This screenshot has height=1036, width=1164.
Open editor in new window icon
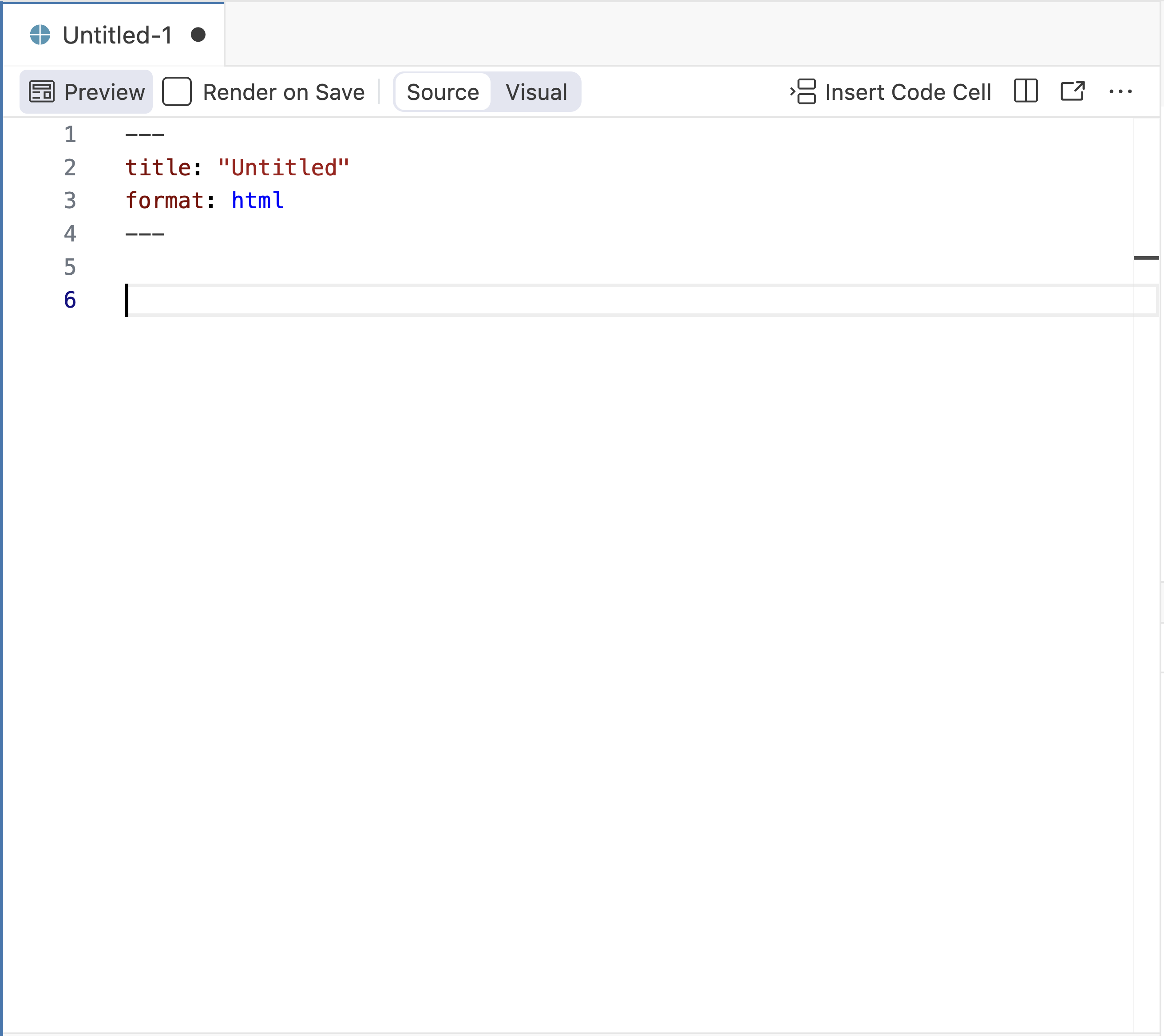1072,91
